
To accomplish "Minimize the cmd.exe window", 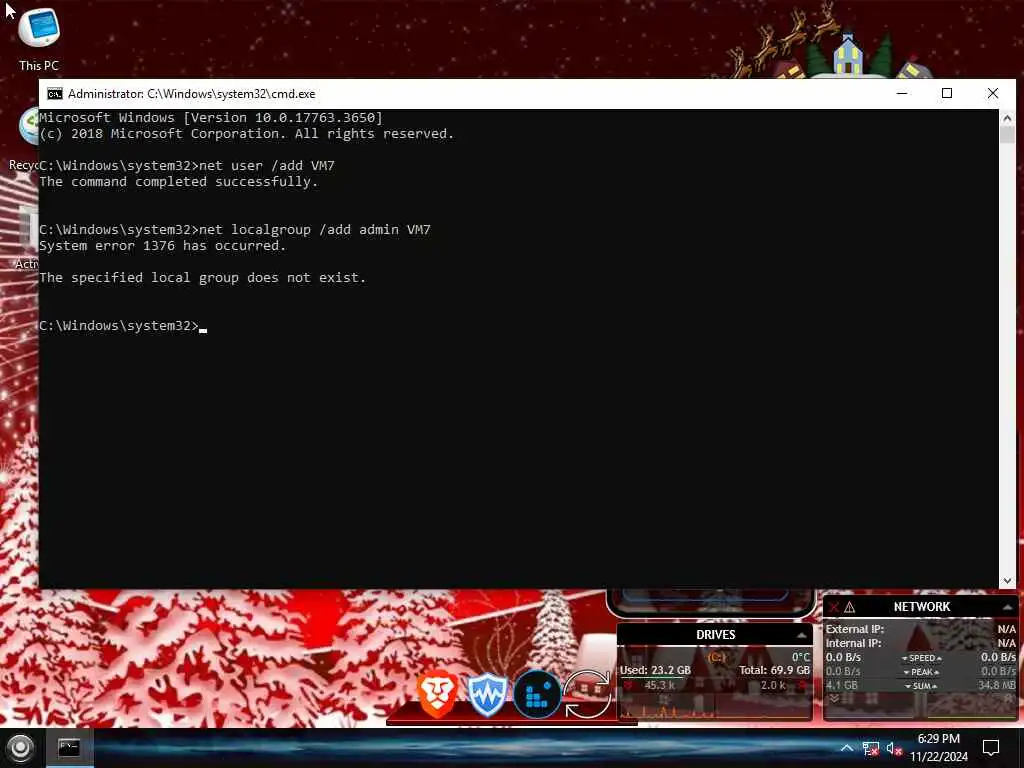I will [902, 93].
